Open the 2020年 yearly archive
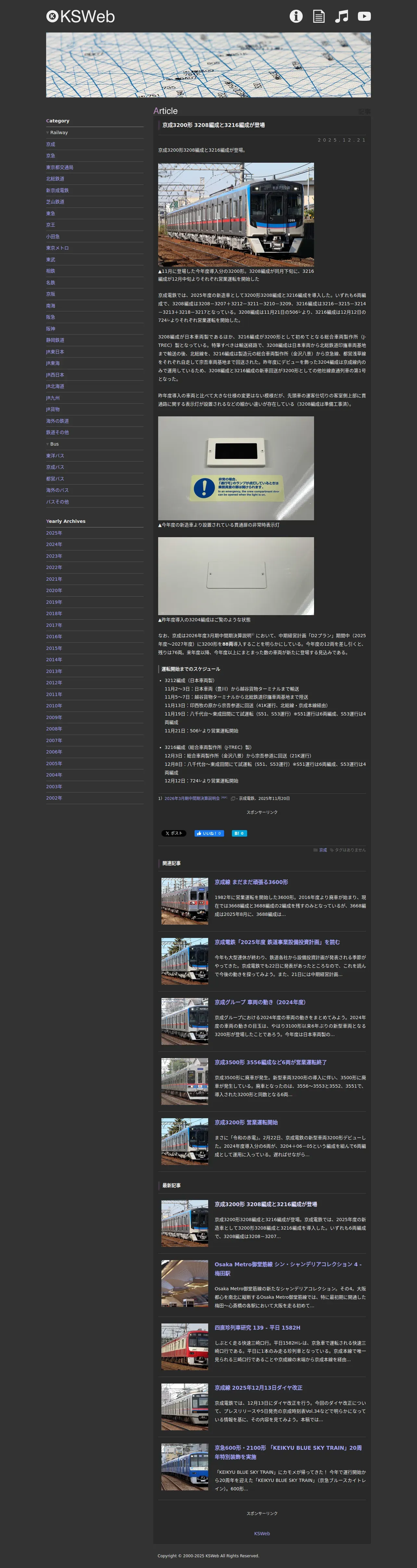Image resolution: width=417 pixels, height=1568 pixels. point(54,590)
